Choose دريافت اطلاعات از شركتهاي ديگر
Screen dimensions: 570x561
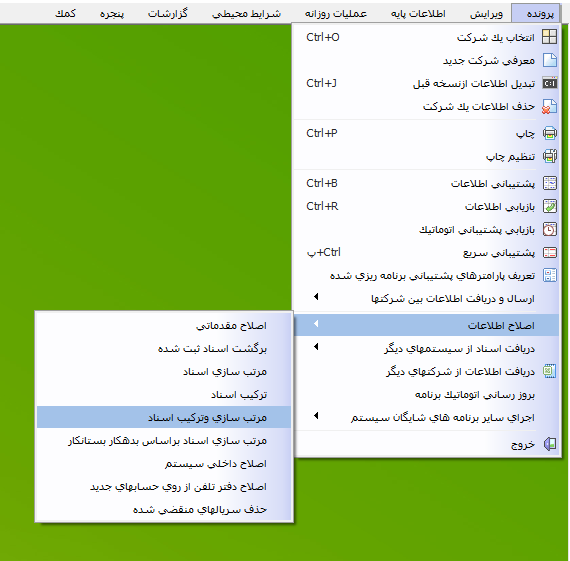[x=426, y=371]
